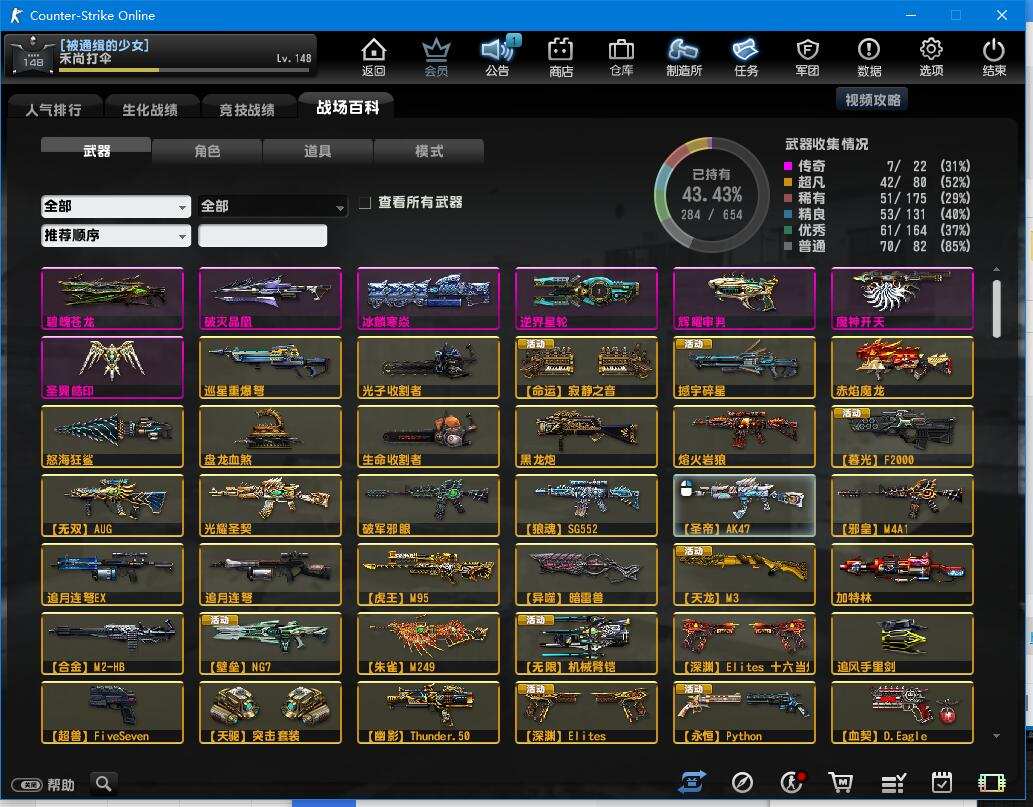Viewport: 1033px width, 807px height.
Task: Select the 冰麟寒炎 weapon card
Action: tap(428, 298)
